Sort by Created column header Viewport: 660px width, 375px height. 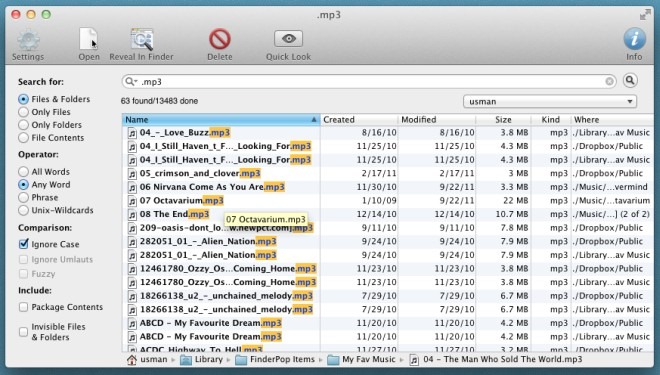(359, 120)
